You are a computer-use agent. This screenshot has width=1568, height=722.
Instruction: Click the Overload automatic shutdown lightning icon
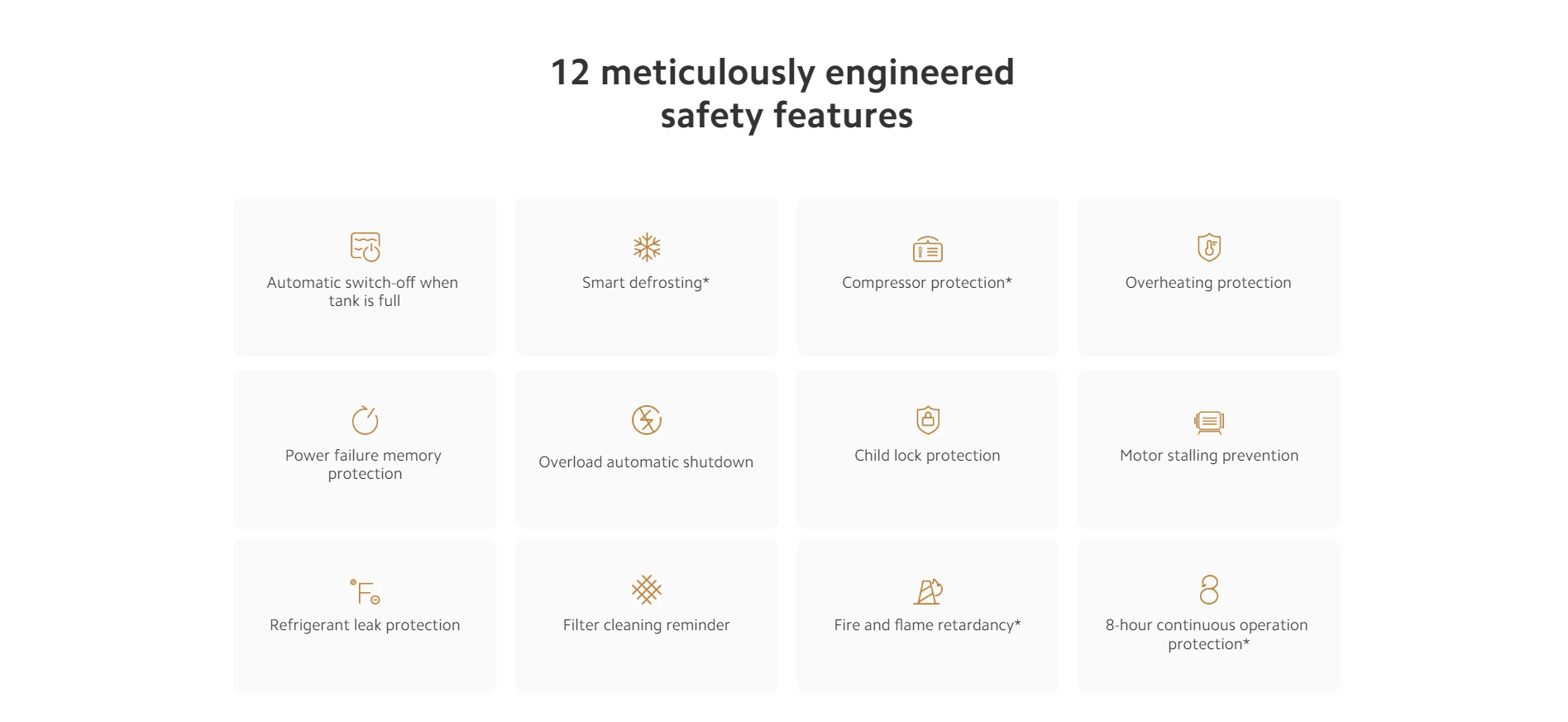(647, 420)
